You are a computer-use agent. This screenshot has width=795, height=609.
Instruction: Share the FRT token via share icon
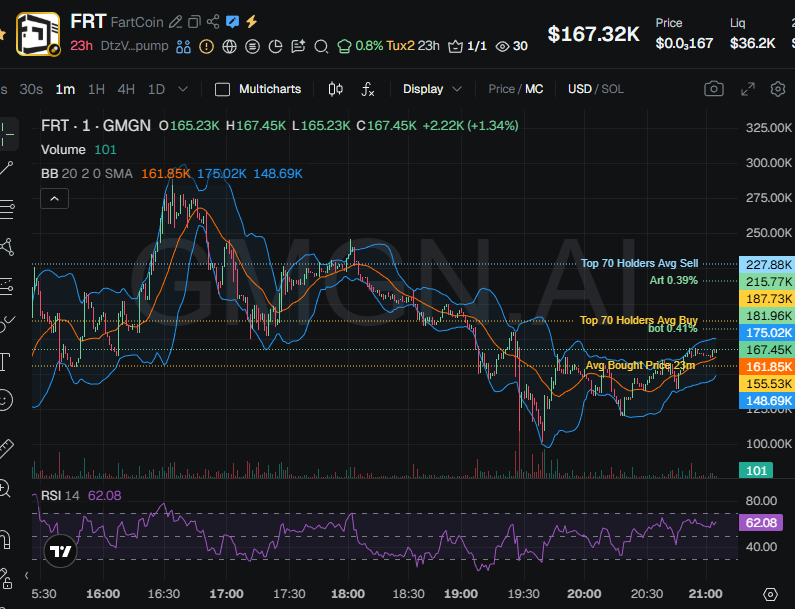coord(213,21)
